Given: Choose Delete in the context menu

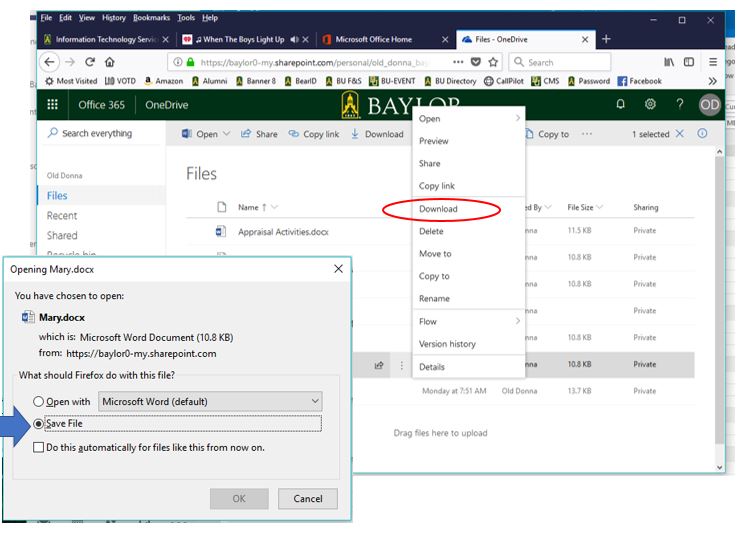Looking at the screenshot, I should coord(468,231).
